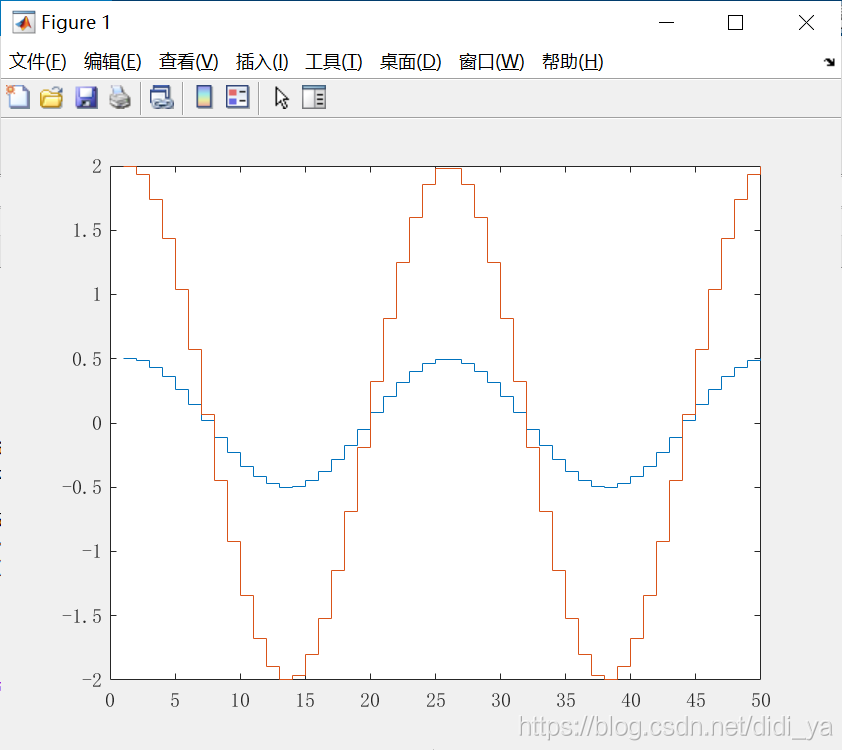Save the figure with the floppy icon
This screenshot has width=842, height=750.
pyautogui.click(x=86, y=98)
